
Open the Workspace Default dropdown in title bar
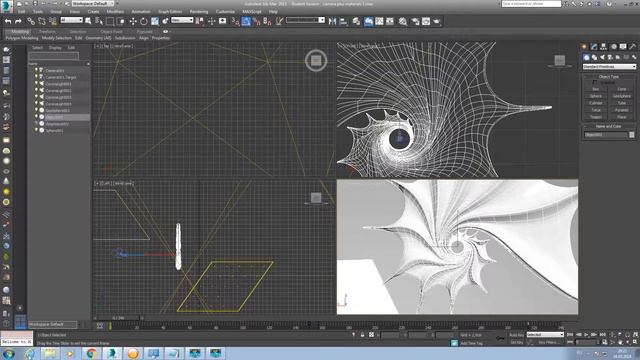point(93,4)
